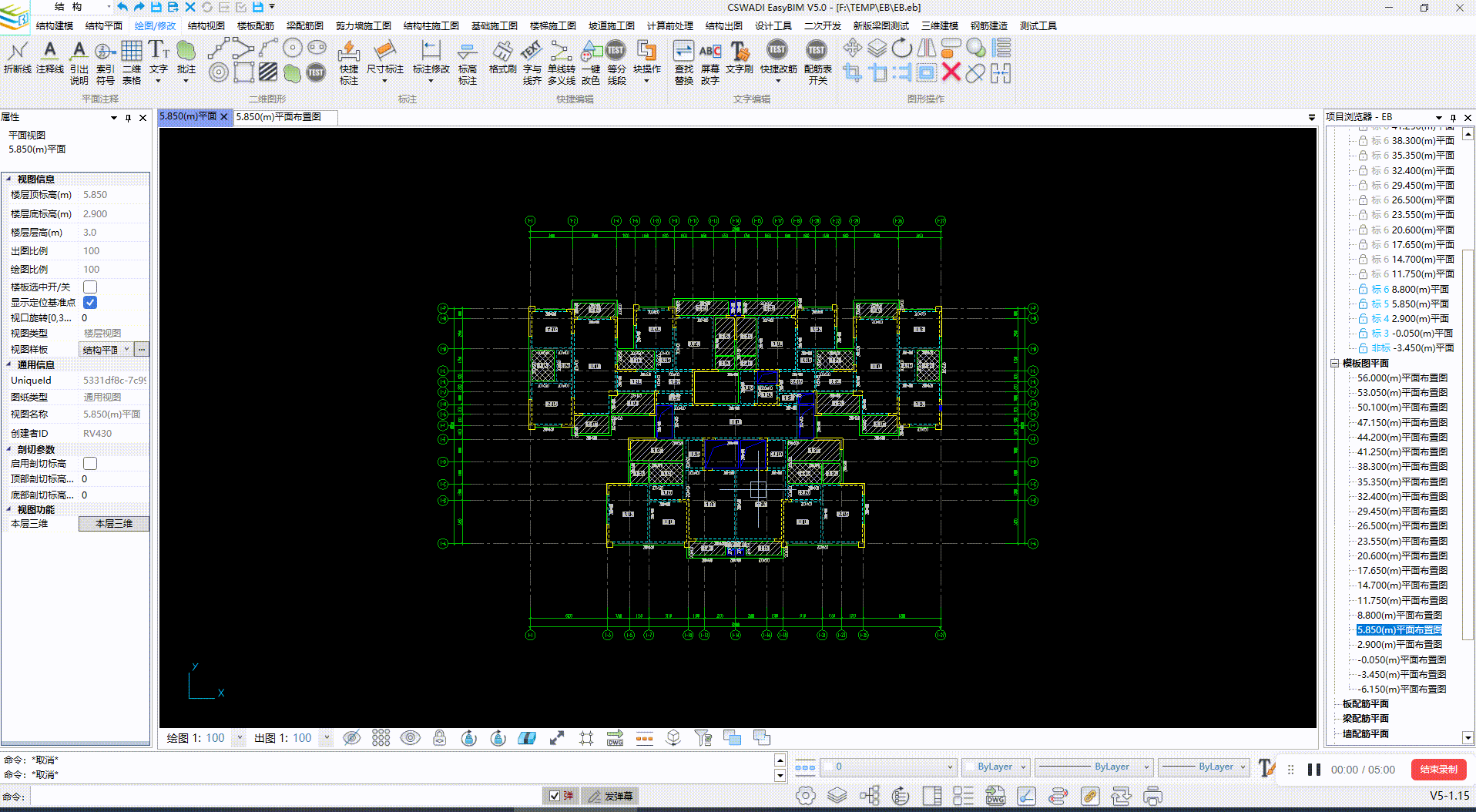Click the 本层三维 button
Image resolution: width=1476 pixels, height=812 pixels.
coord(113,524)
